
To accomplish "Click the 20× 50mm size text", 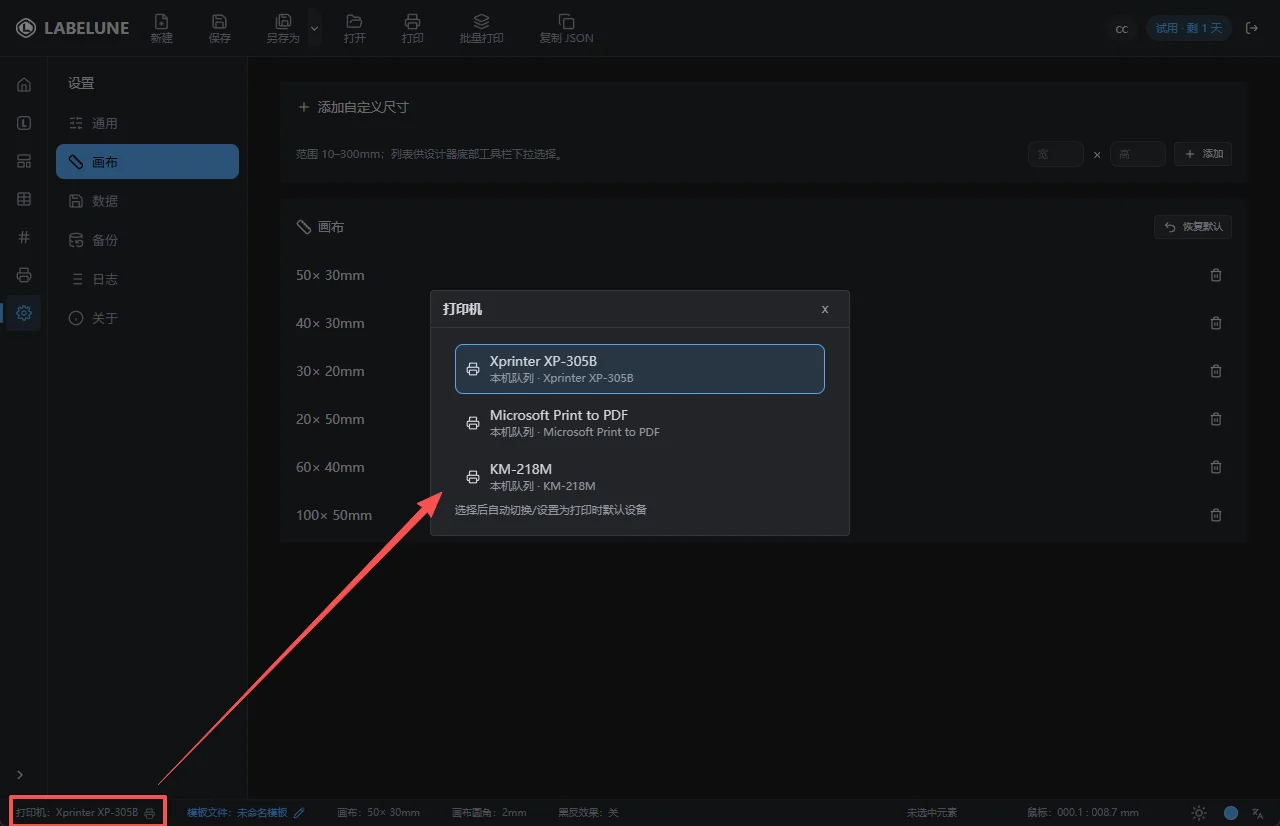I will click(330, 419).
